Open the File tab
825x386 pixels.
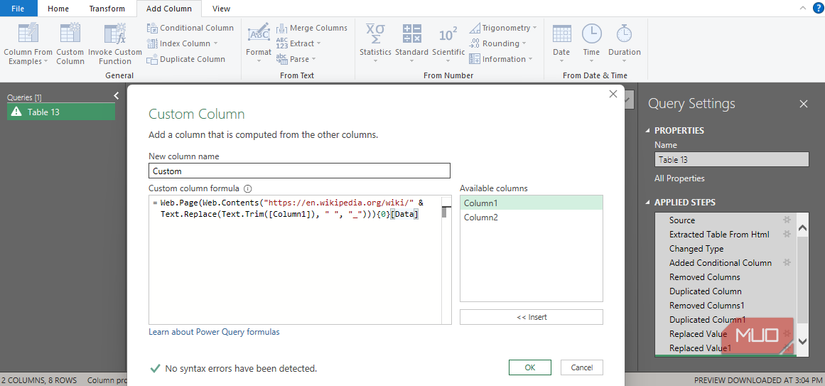(18, 8)
